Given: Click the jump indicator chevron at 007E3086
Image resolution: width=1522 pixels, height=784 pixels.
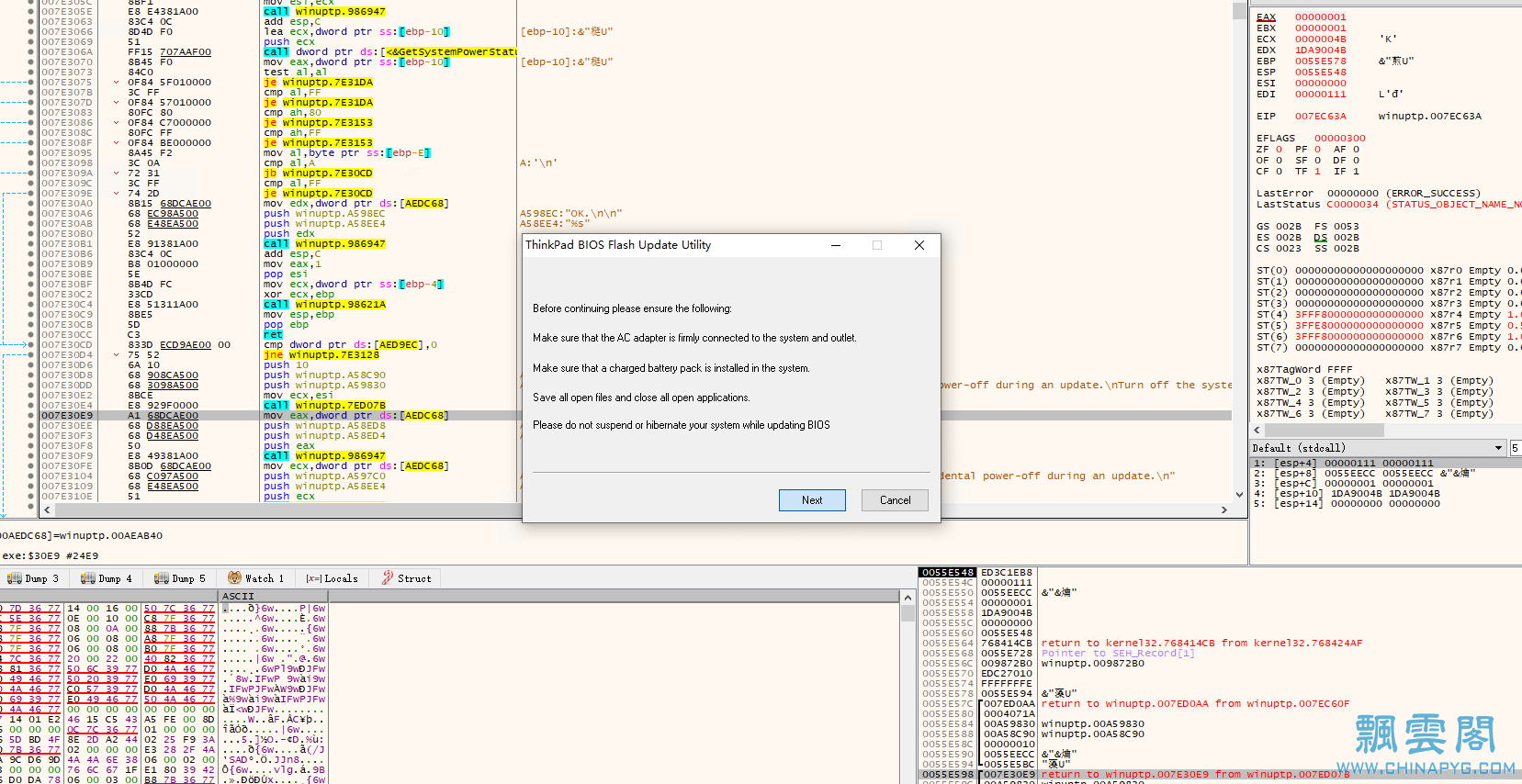Looking at the screenshot, I should pyautogui.click(x=116, y=123).
